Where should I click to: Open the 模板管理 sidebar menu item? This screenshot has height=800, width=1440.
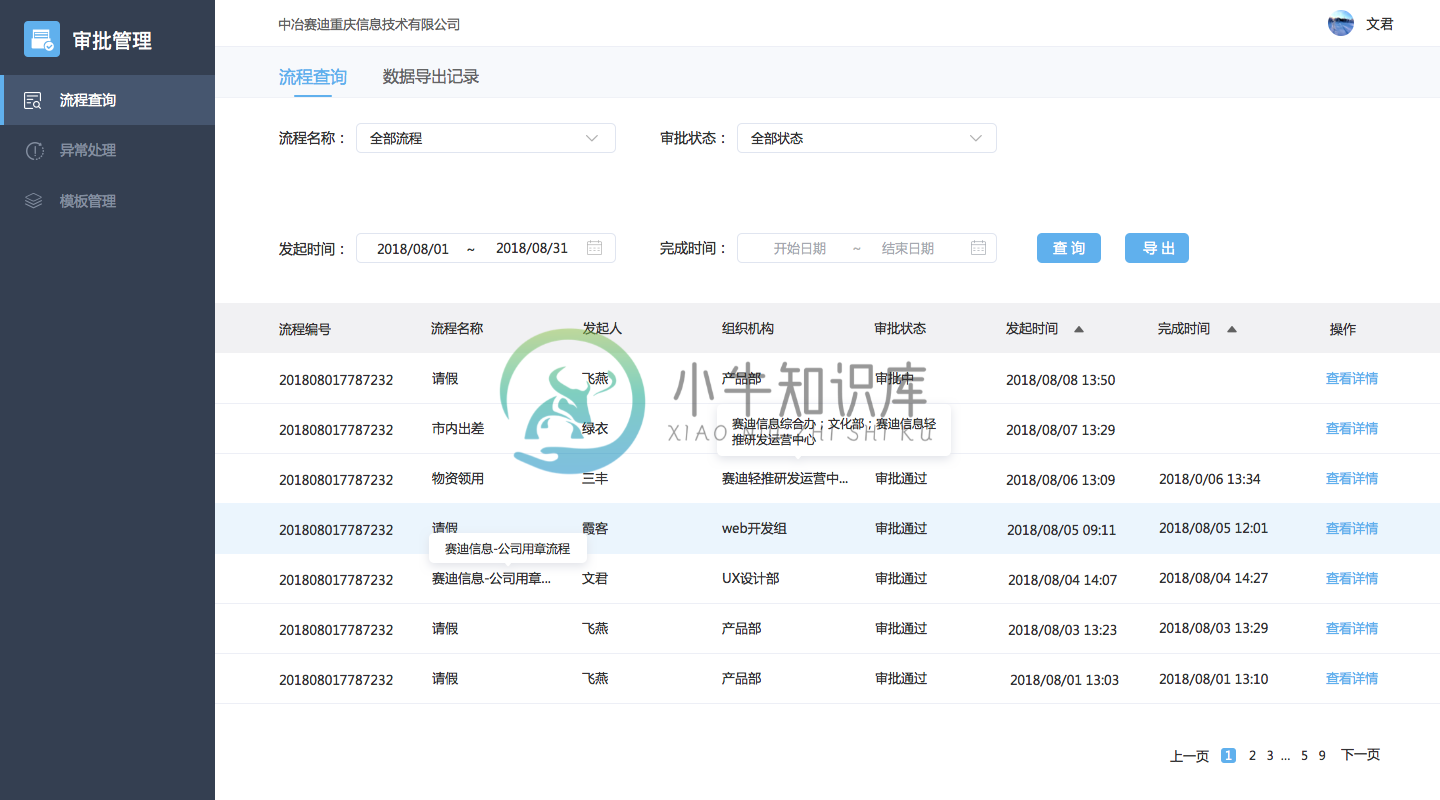pos(107,201)
